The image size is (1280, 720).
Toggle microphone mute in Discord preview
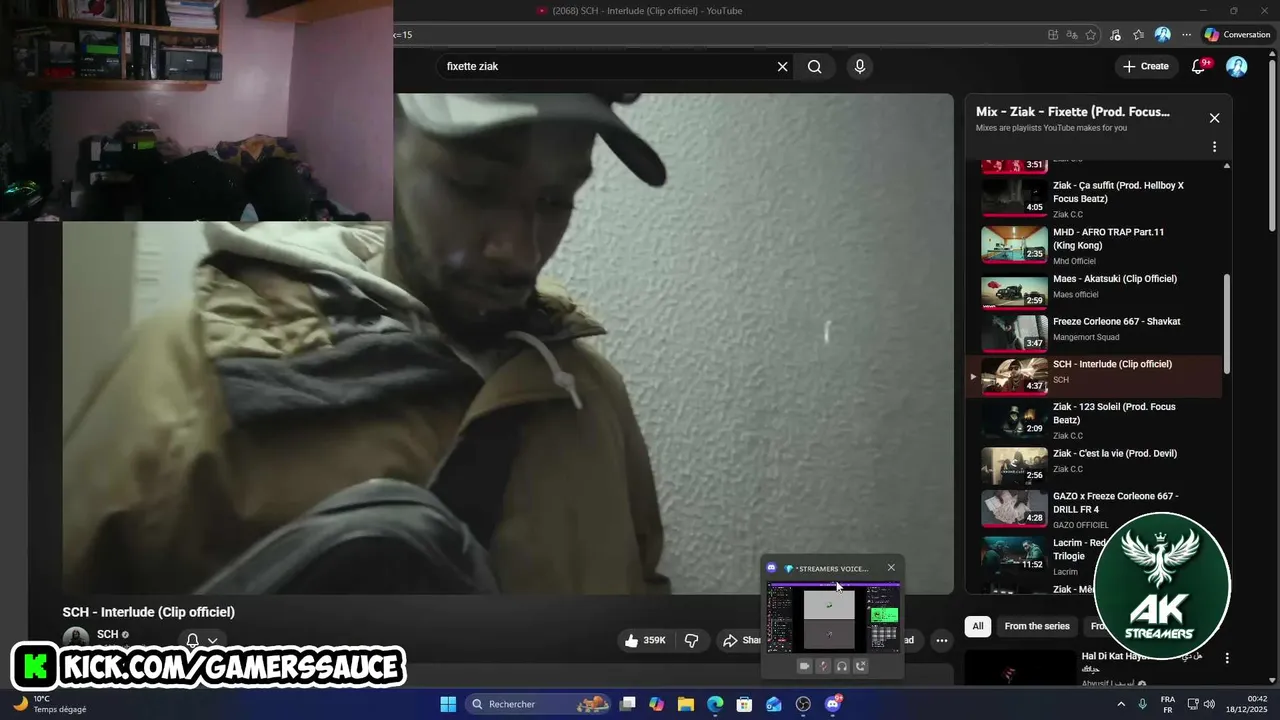823,666
